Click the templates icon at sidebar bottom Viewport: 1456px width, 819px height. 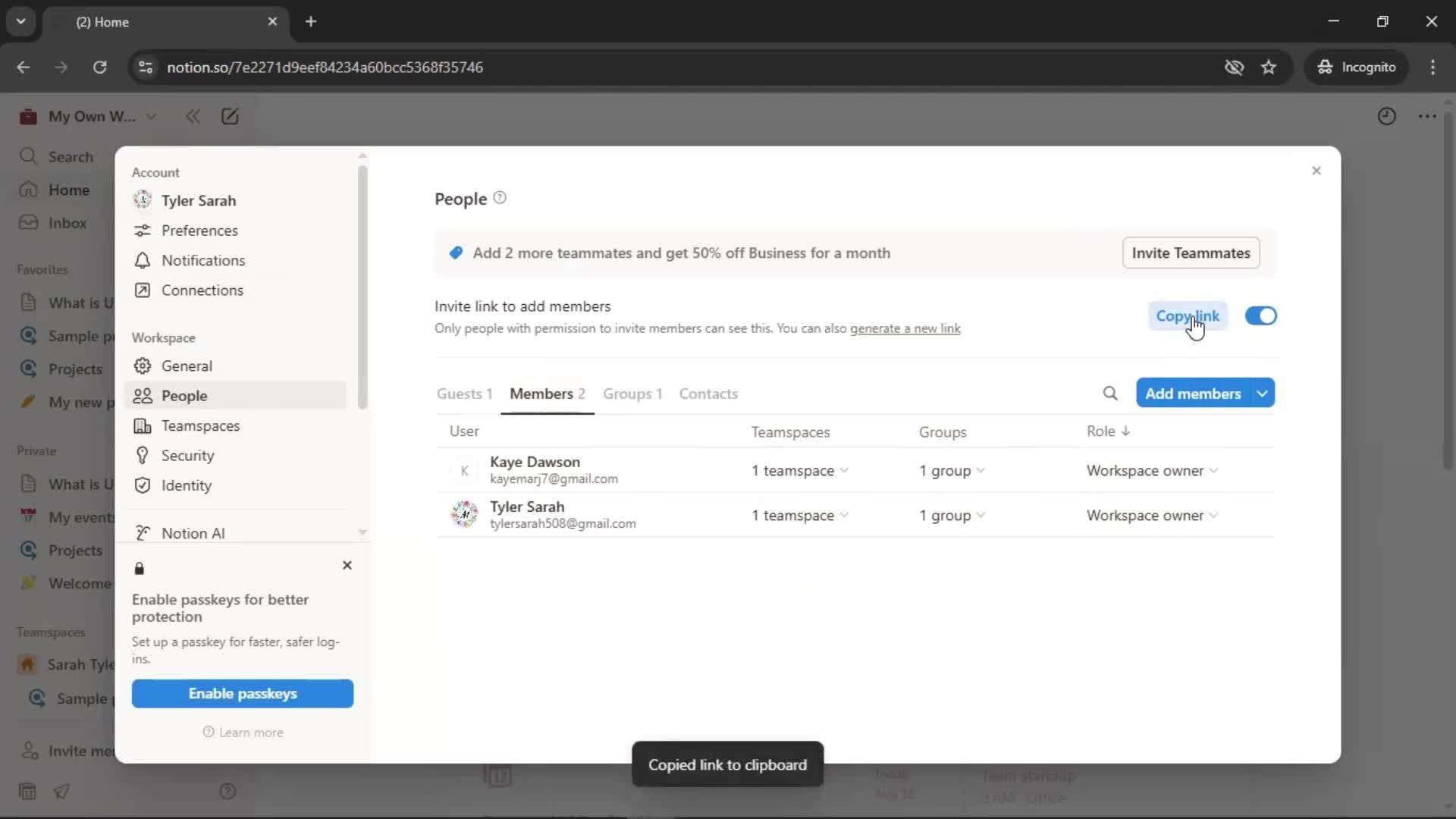point(27,792)
